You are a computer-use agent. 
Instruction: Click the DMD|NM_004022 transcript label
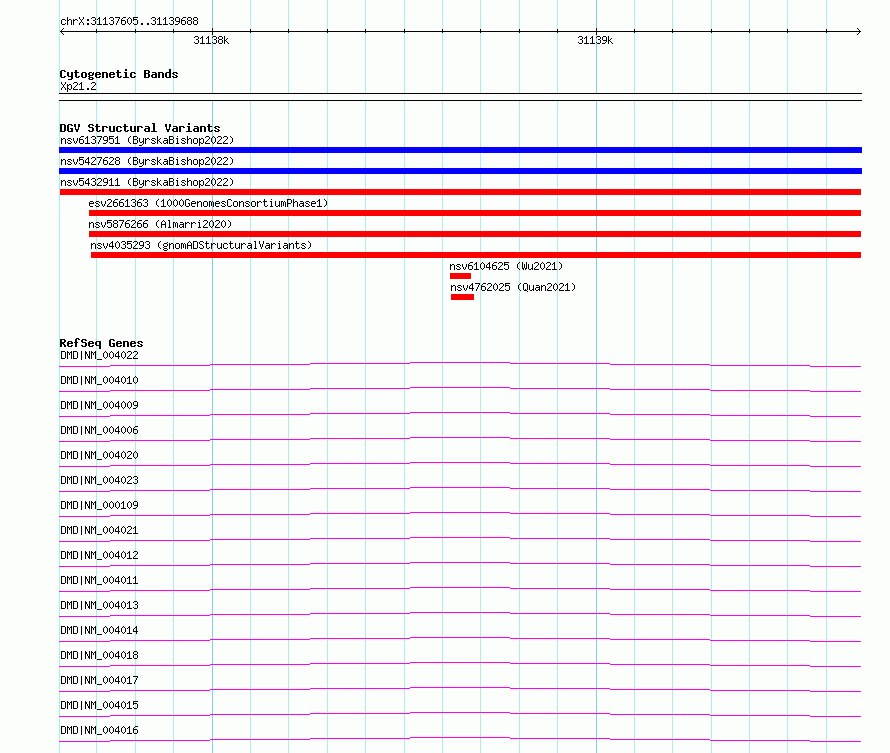click(99, 355)
